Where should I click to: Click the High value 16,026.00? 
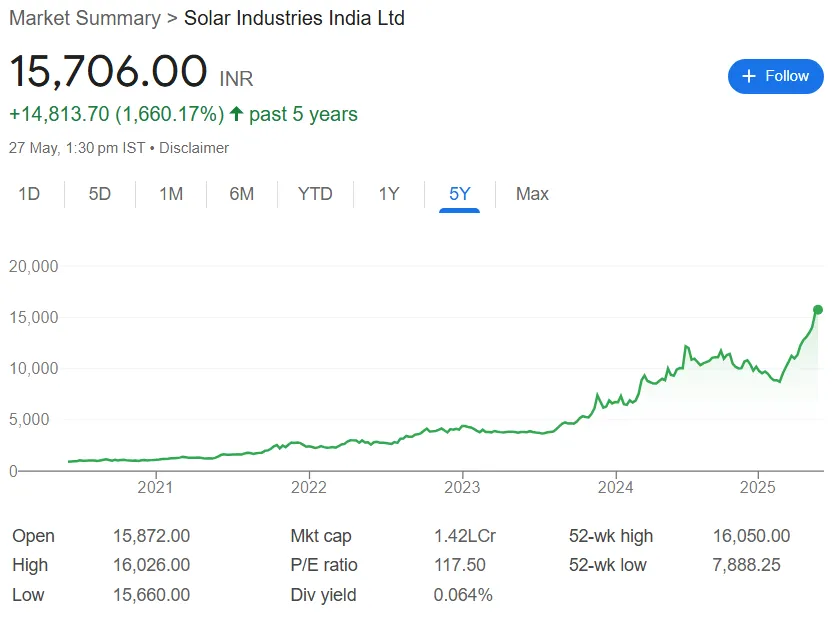152,565
